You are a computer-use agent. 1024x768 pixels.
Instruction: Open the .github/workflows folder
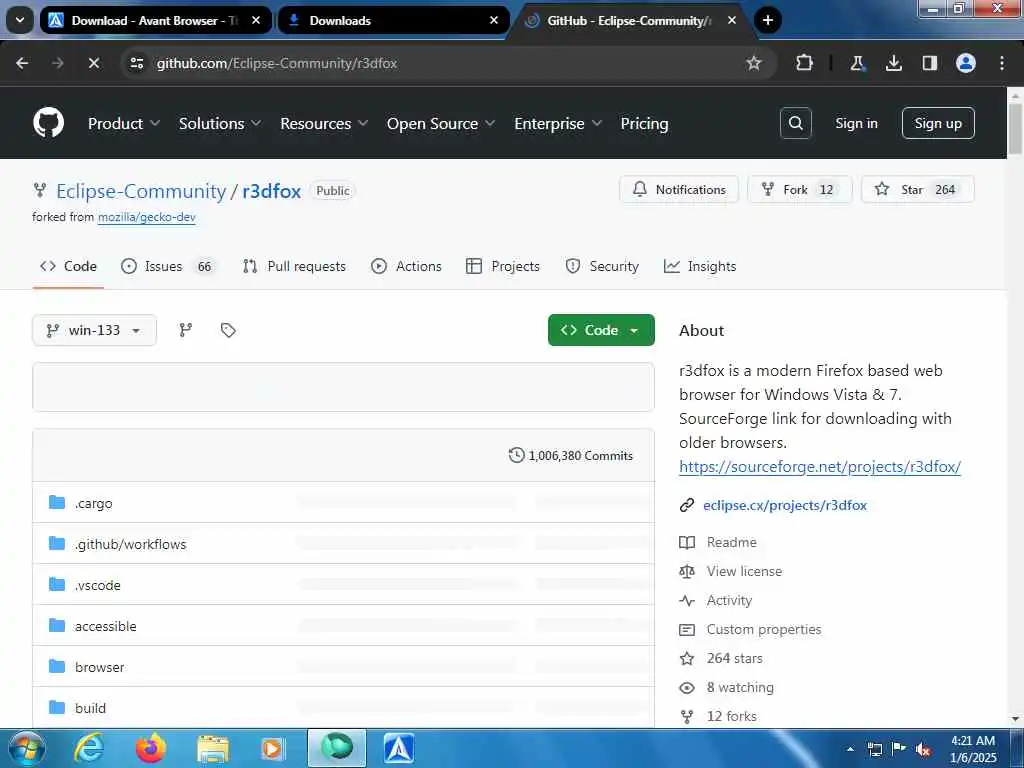[131, 543]
